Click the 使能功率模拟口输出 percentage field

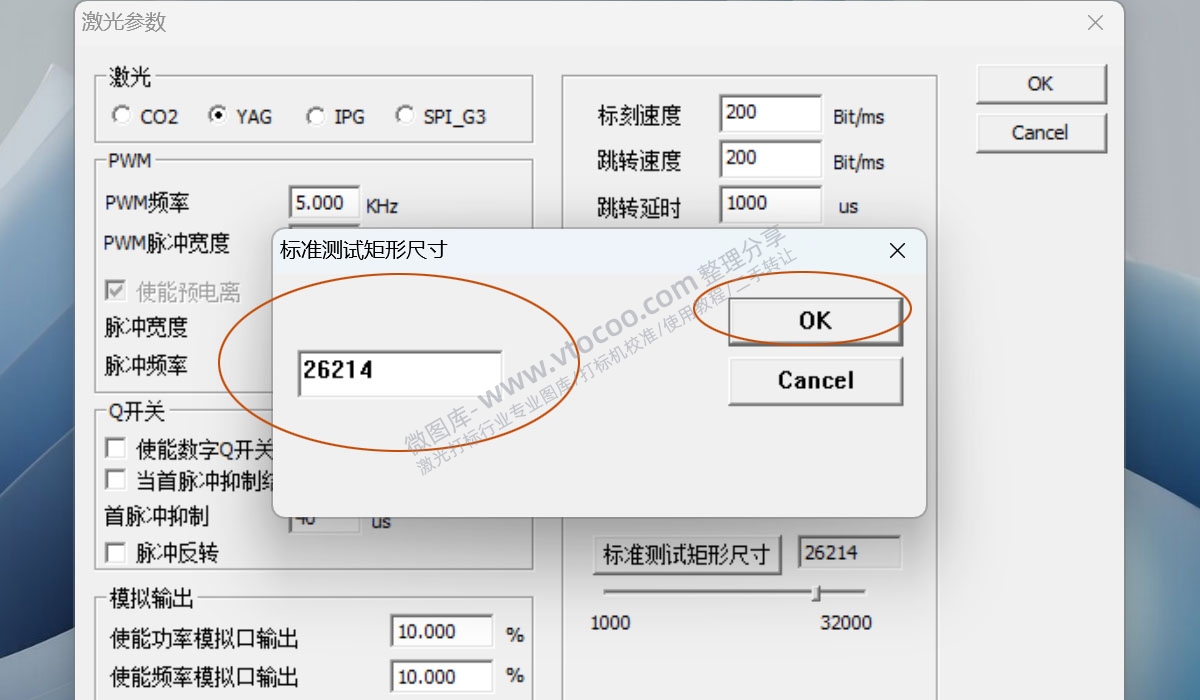(441, 631)
